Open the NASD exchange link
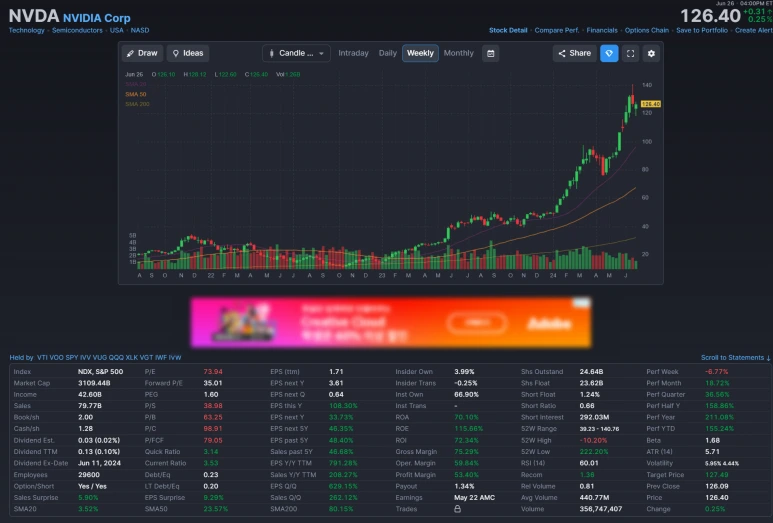 [x=140, y=31]
